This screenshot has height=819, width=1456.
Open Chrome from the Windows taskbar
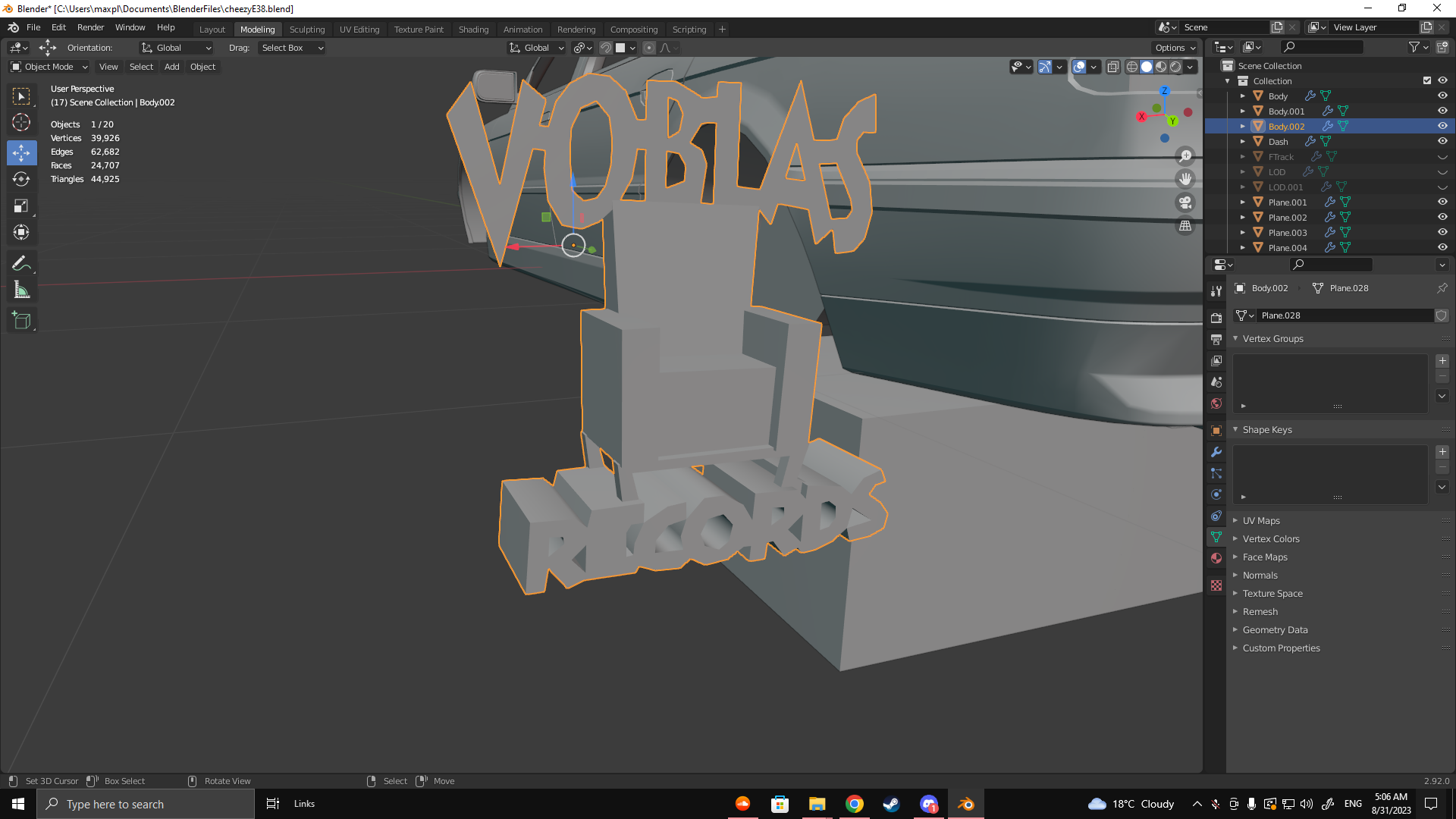click(x=855, y=804)
